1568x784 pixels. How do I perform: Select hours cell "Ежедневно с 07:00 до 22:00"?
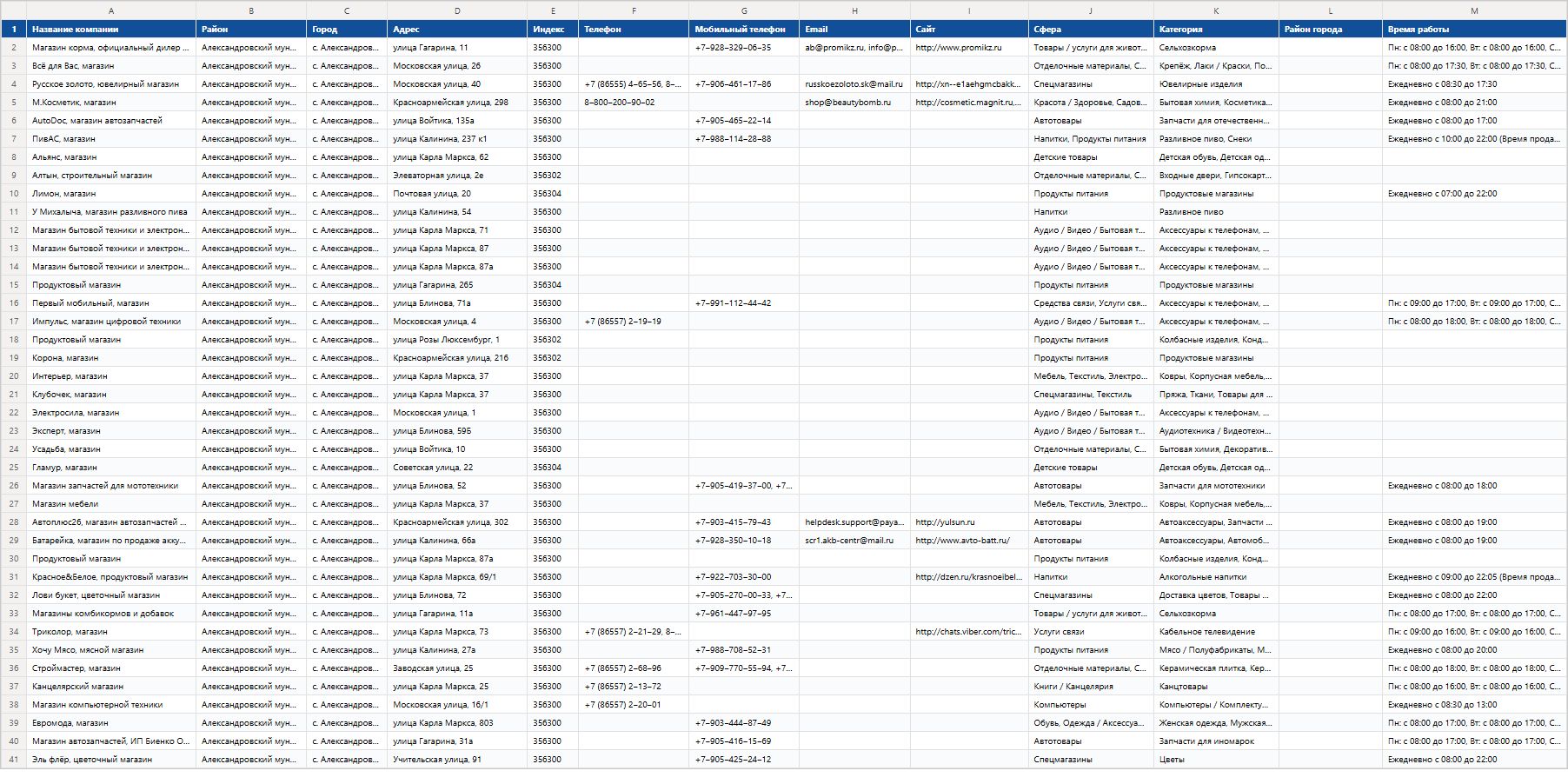click(1474, 194)
